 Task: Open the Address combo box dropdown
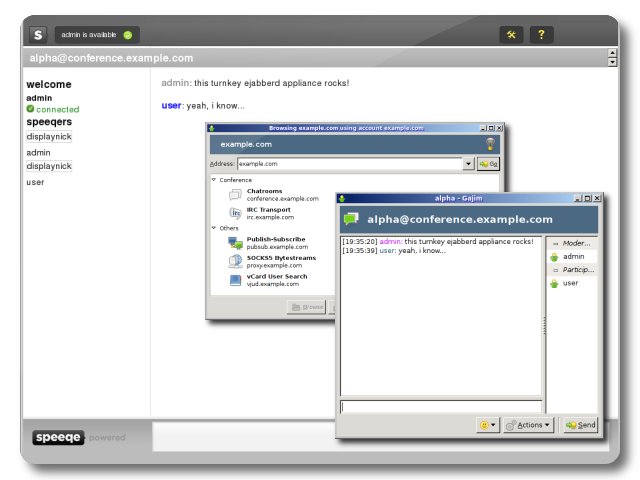click(469, 163)
